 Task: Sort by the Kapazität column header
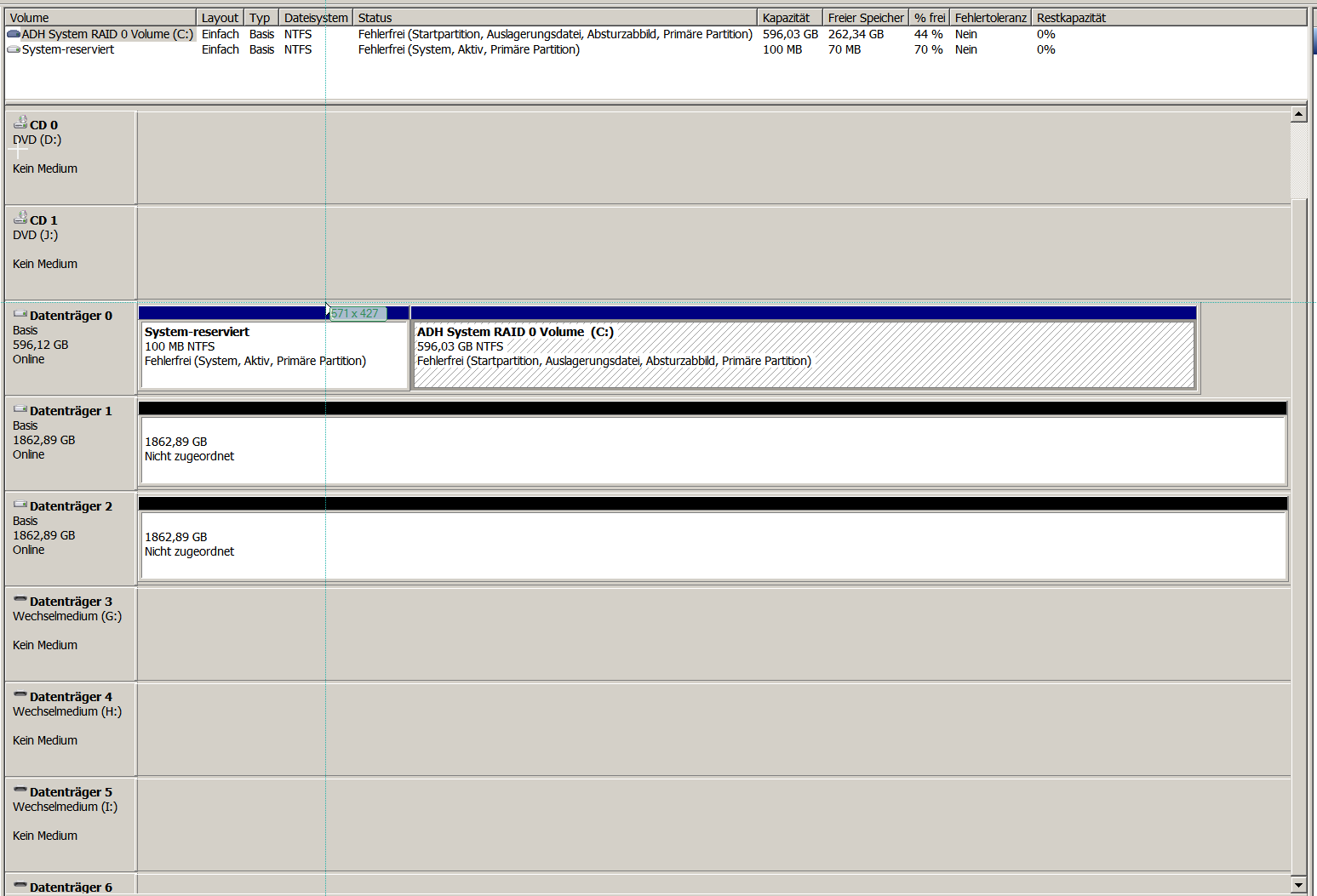pyautogui.click(x=790, y=17)
